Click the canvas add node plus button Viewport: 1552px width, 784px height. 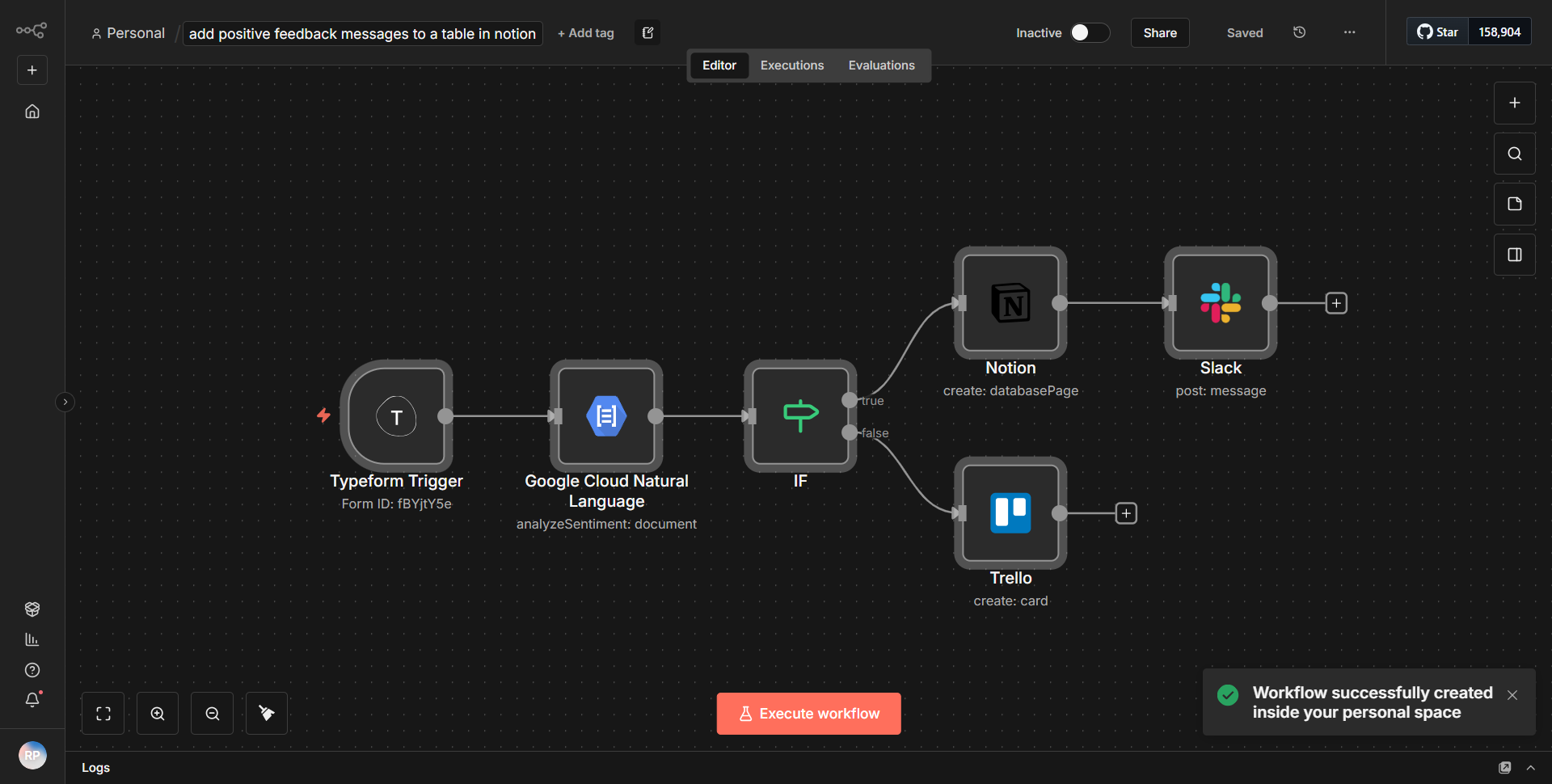tap(1515, 103)
